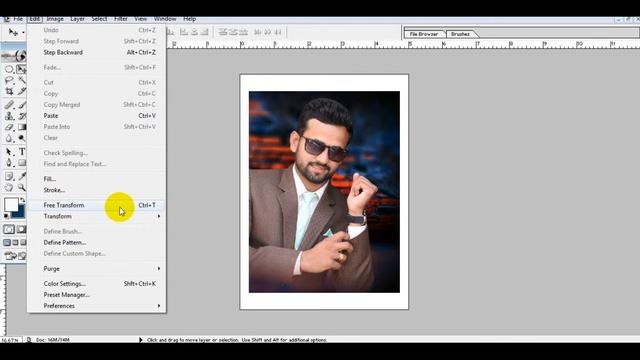The image size is (640, 360).
Task: Select the Brush tool
Action: [x=21, y=105]
